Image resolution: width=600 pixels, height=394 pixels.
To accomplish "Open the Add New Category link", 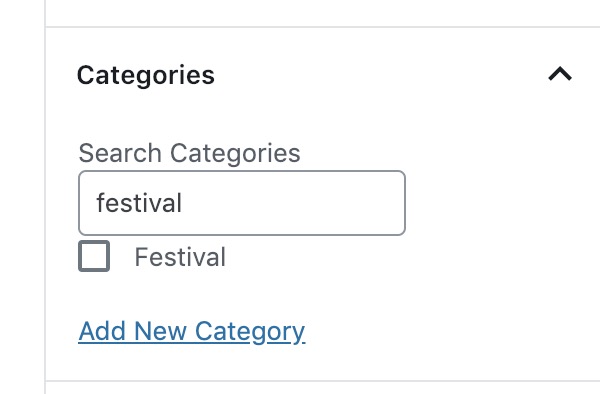I will (x=192, y=331).
